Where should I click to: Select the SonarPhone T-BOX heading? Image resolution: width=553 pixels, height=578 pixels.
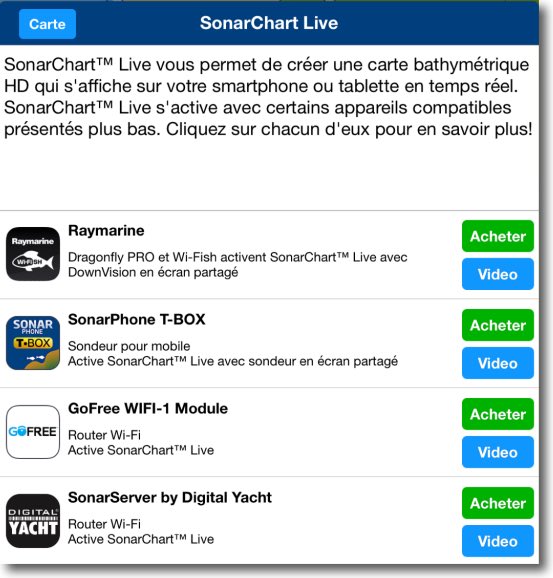pos(136,320)
